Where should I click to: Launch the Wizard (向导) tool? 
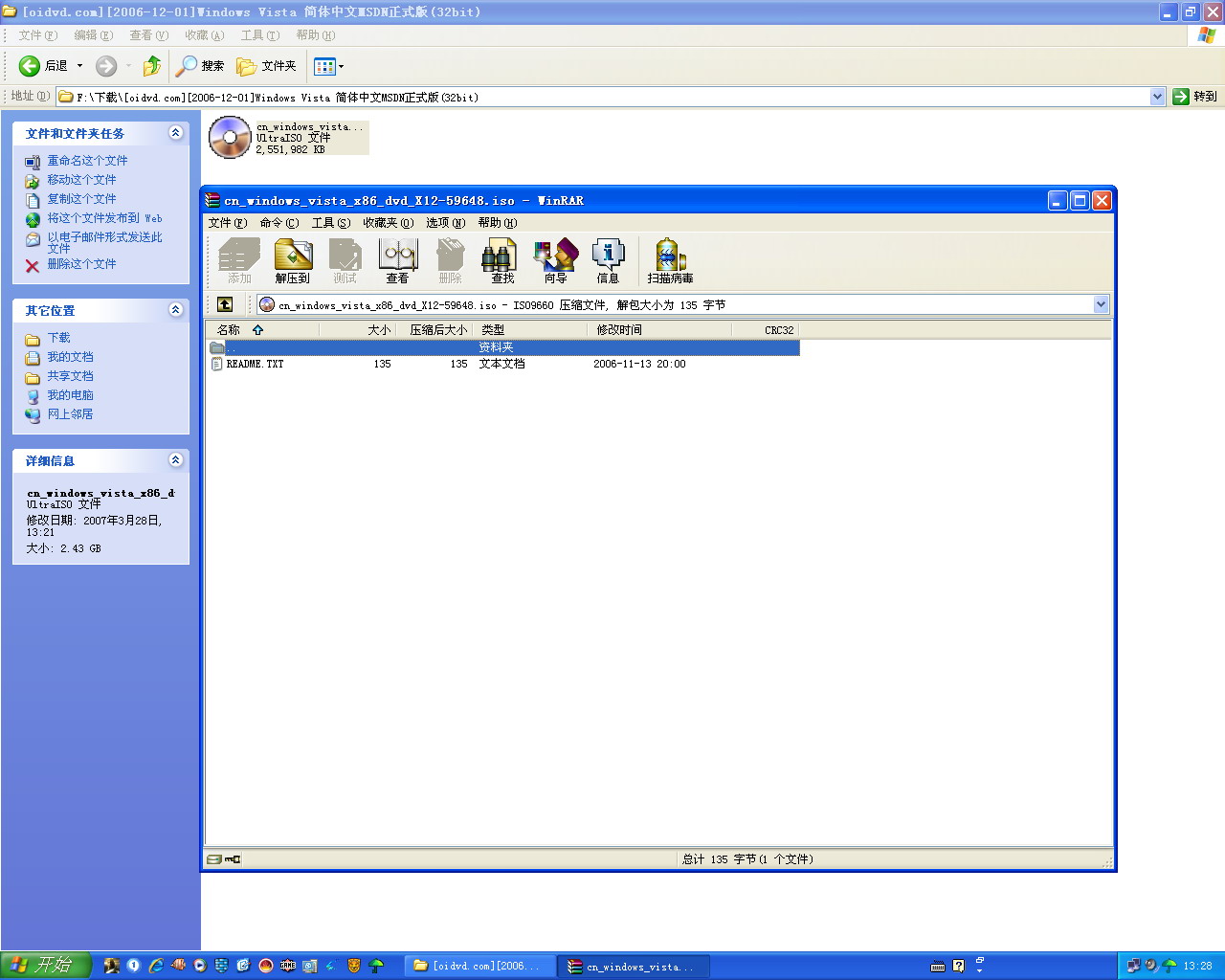tap(555, 260)
